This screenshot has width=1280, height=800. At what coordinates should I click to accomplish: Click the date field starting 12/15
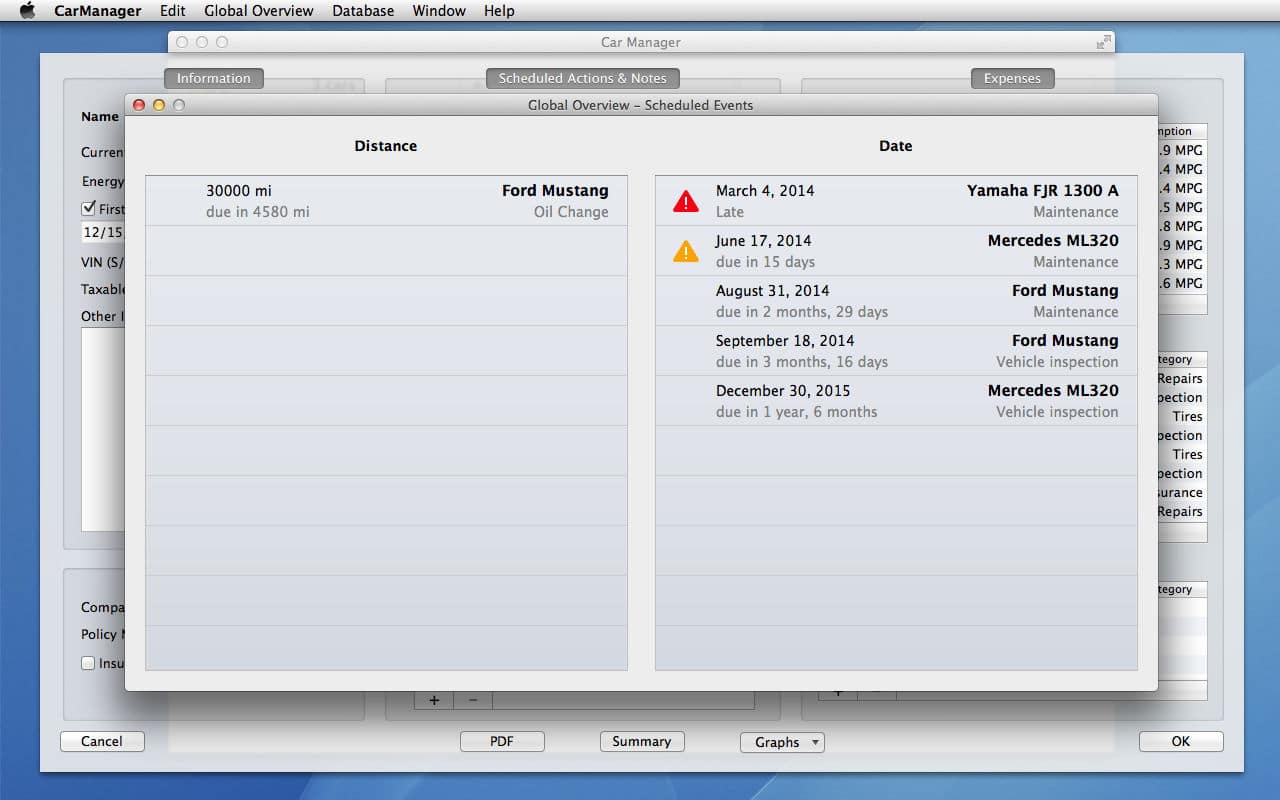pos(103,232)
